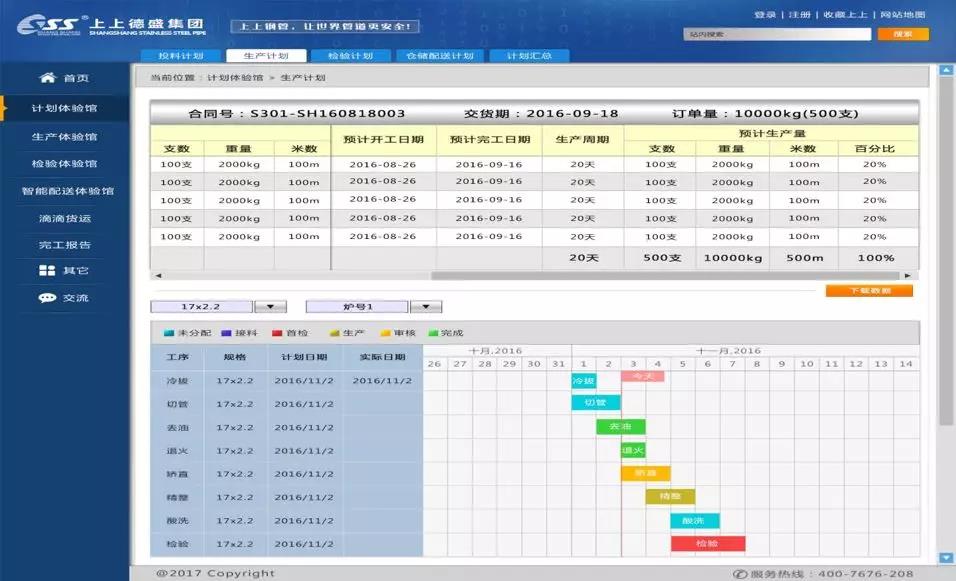956x581 pixels.
Task: Click the 交流 speech bubble icon
Action: click(x=46, y=296)
